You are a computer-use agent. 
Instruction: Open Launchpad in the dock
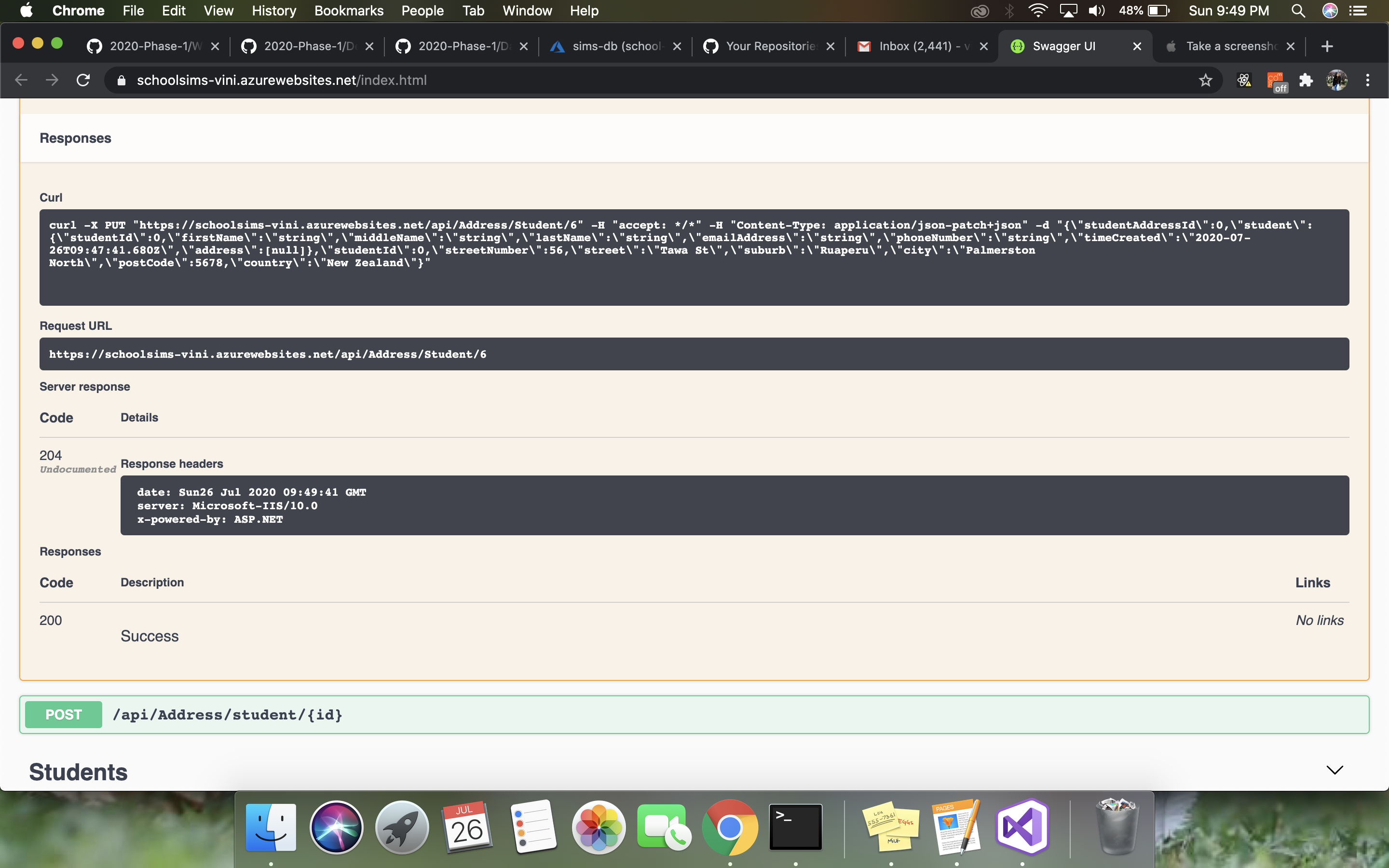click(402, 827)
